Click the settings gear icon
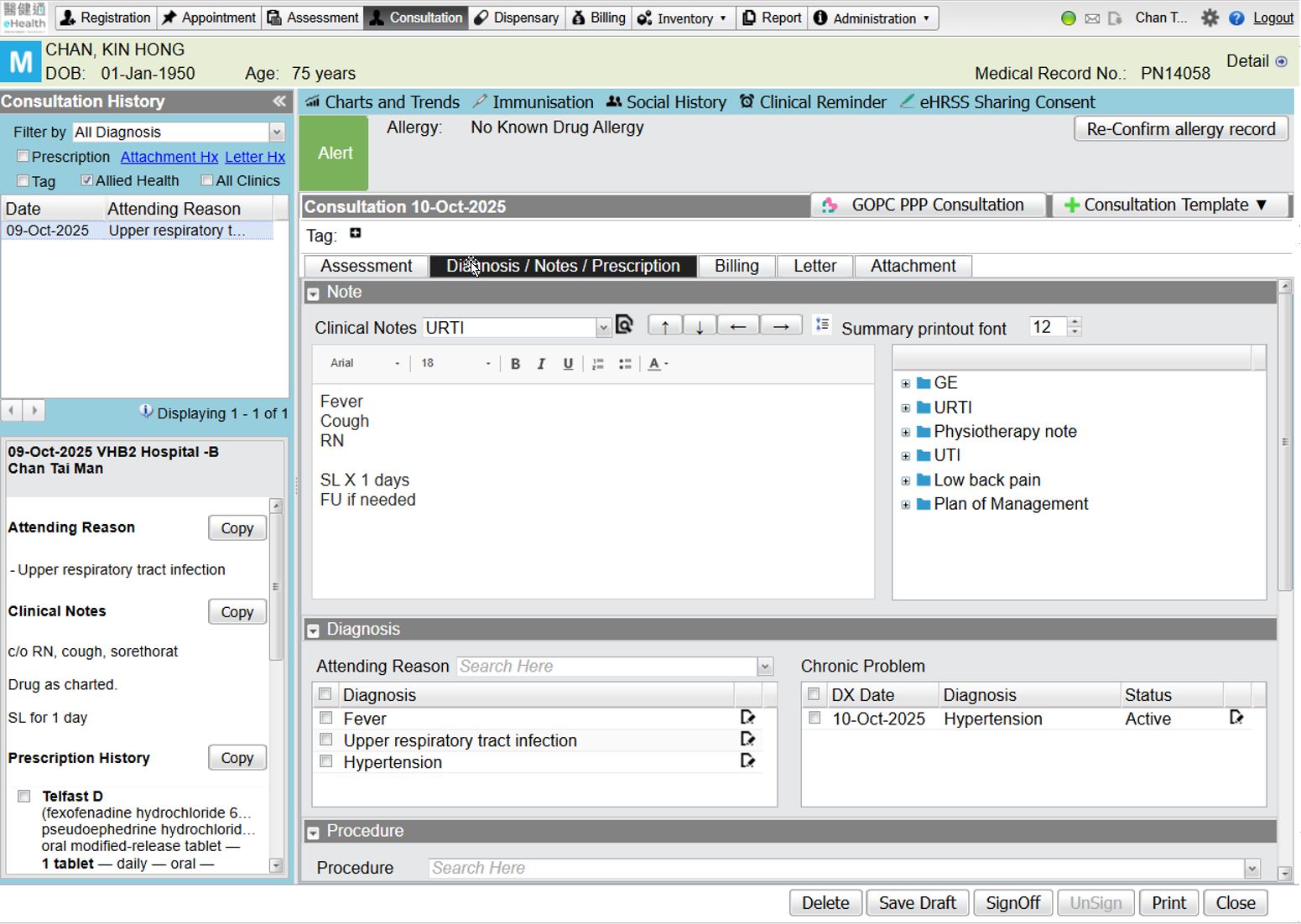Image resolution: width=1301 pixels, height=924 pixels. [1209, 18]
